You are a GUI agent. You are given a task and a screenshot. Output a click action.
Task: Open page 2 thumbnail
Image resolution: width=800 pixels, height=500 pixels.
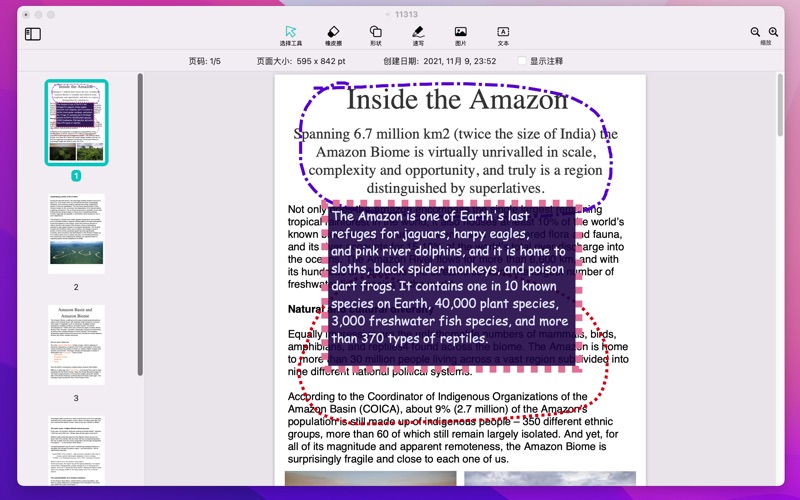77,234
